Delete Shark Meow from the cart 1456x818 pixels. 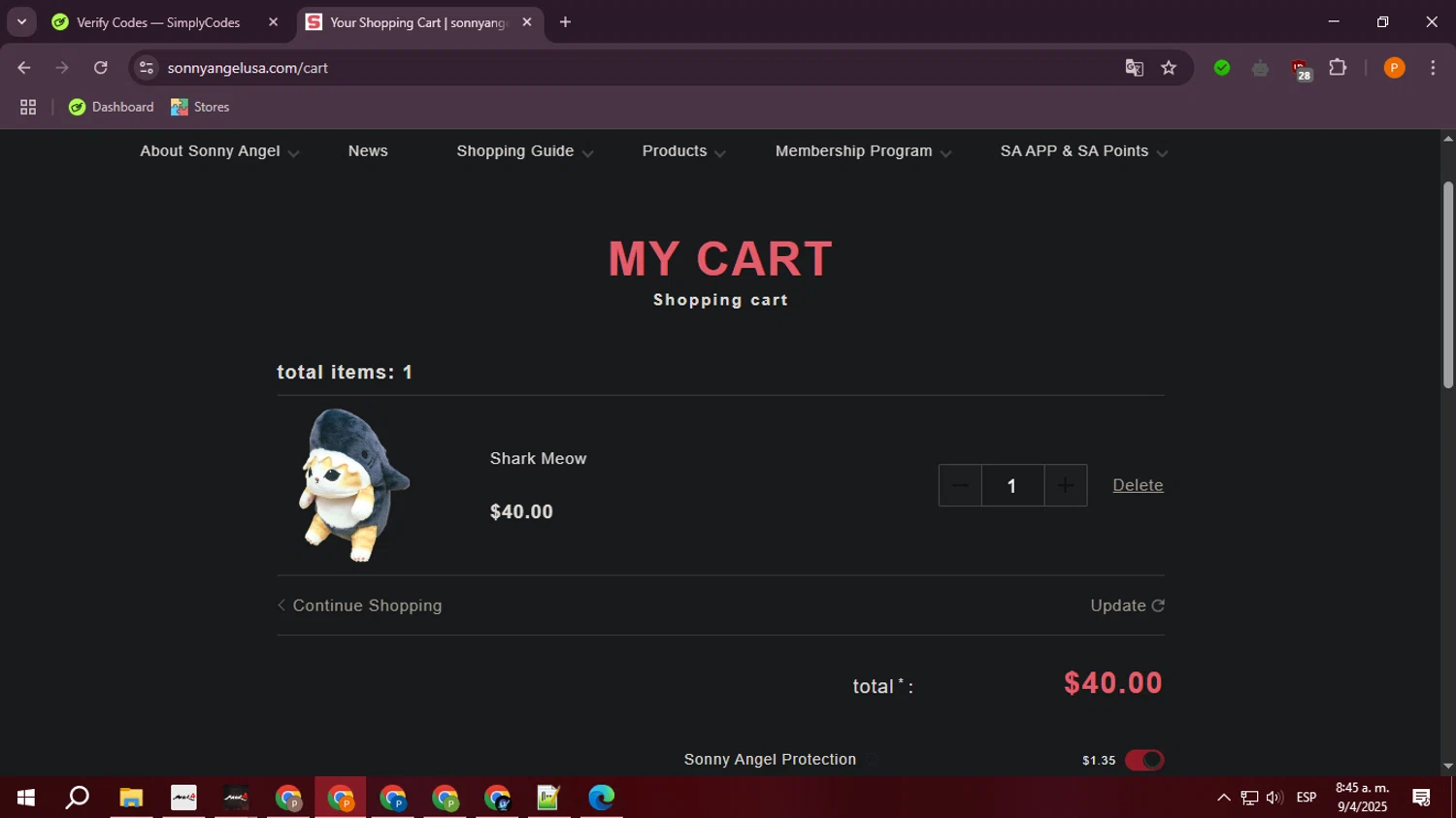(1138, 485)
